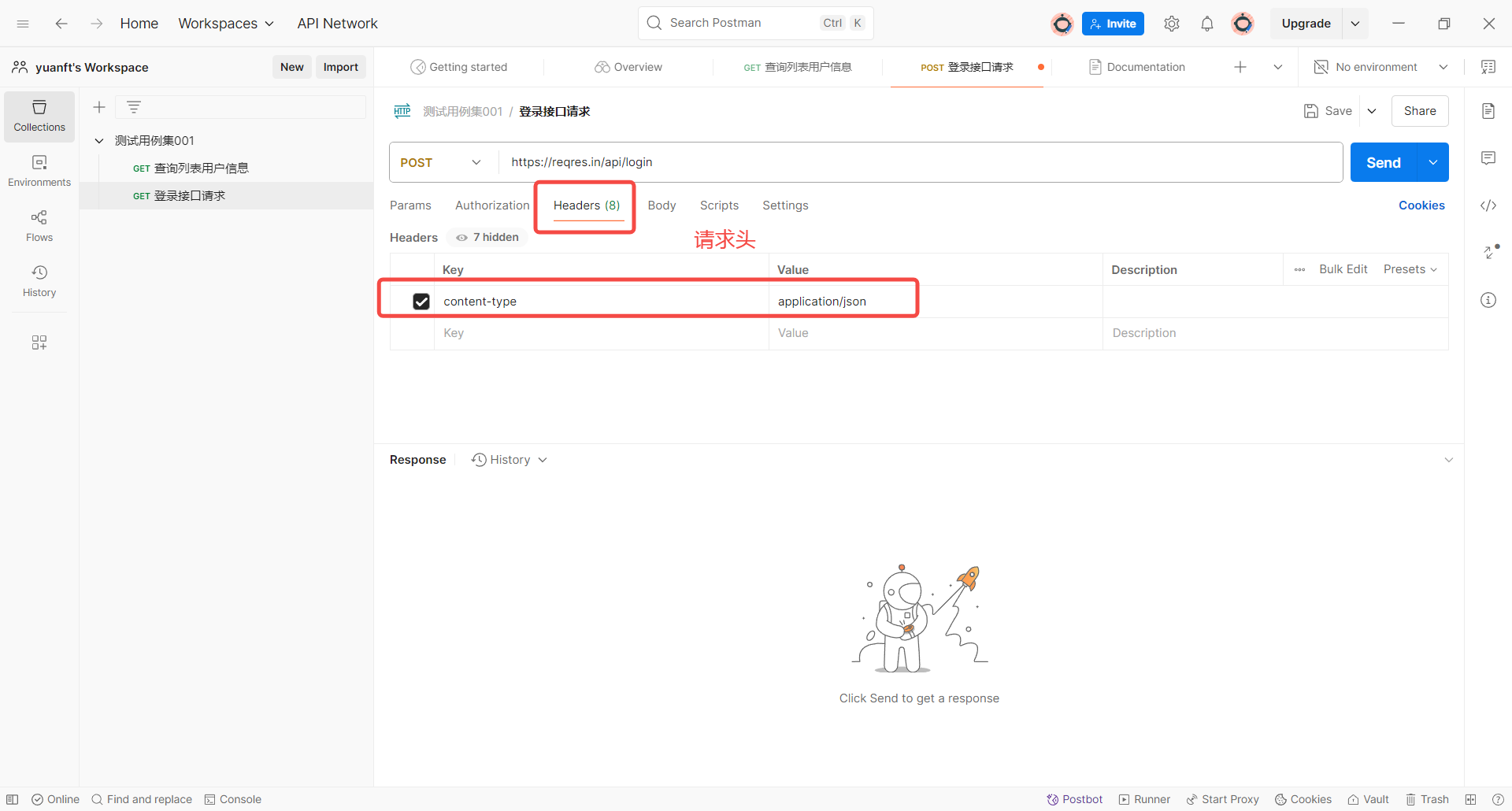The image size is (1512, 811).
Task: Open configure sidebar apps icon
Action: click(x=39, y=343)
